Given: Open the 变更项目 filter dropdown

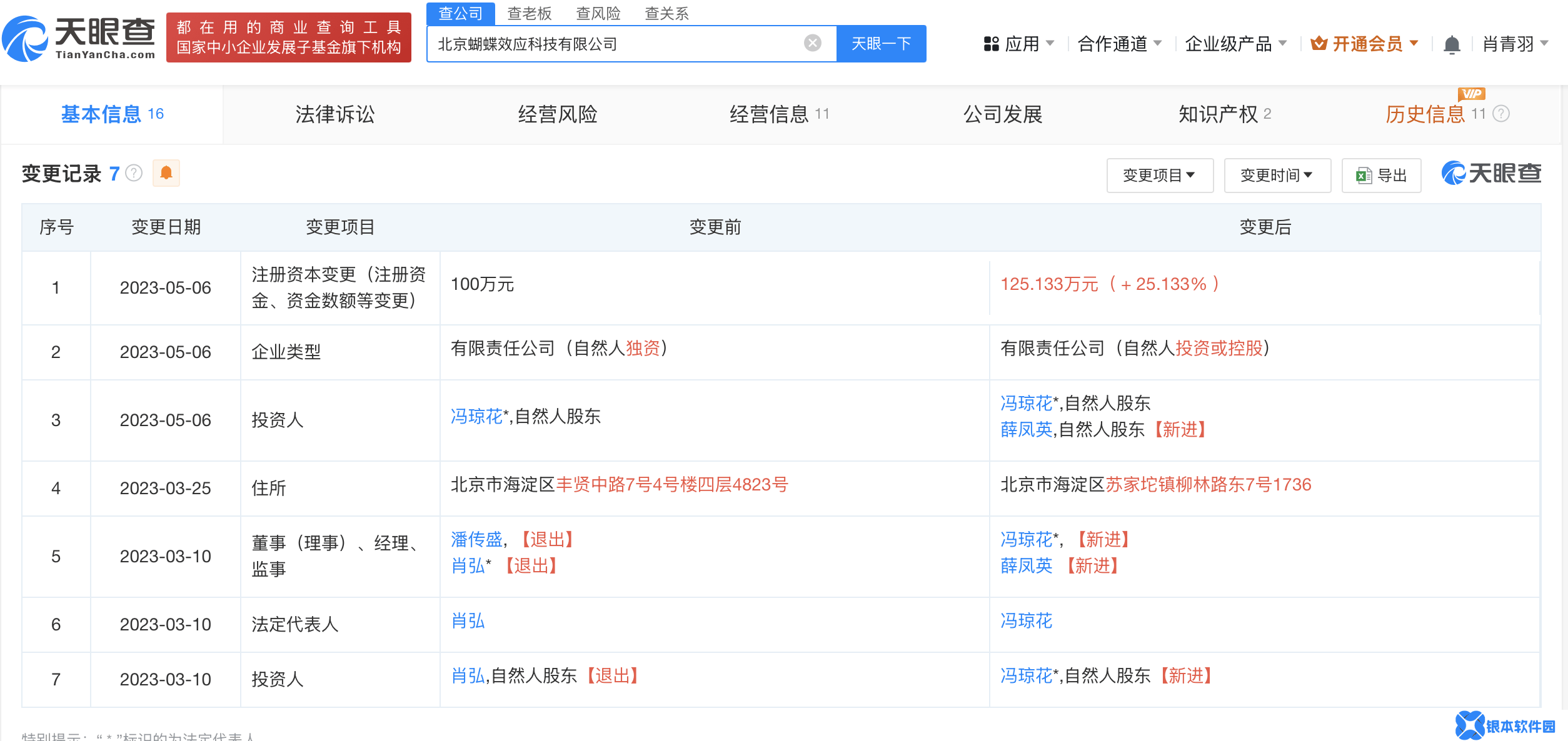Looking at the screenshot, I should click(x=1159, y=176).
